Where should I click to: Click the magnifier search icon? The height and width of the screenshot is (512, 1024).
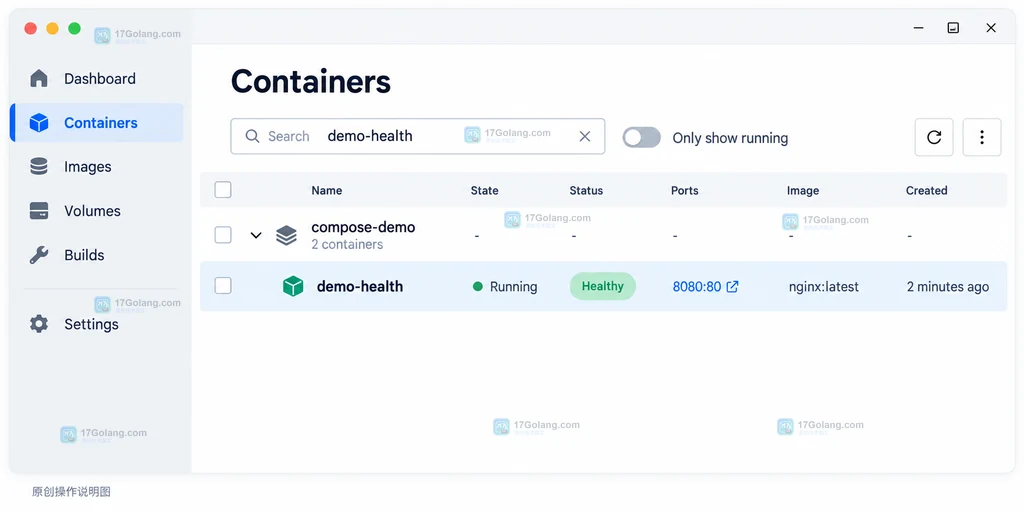click(x=252, y=136)
